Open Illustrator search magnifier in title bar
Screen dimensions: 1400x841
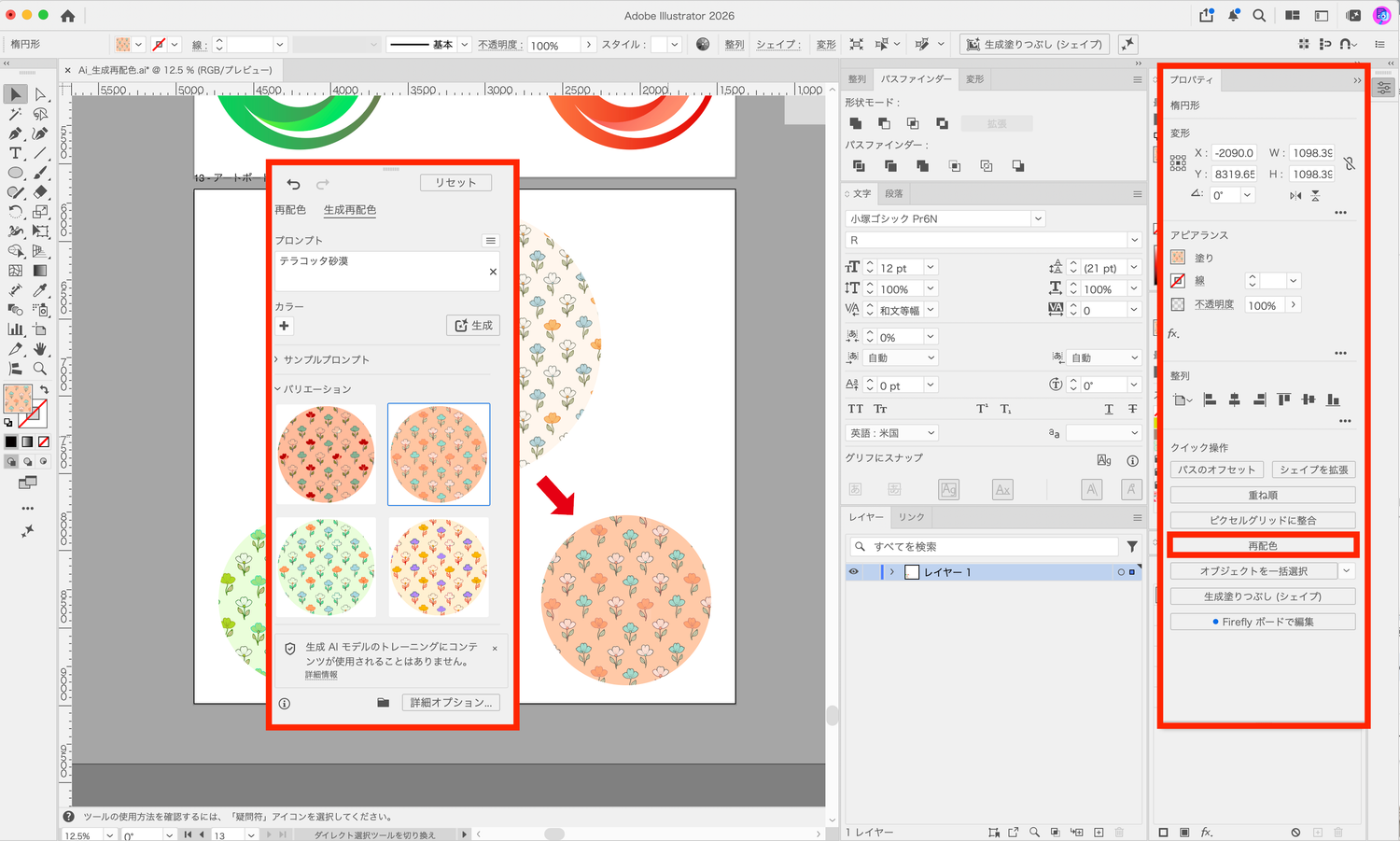[x=1259, y=15]
